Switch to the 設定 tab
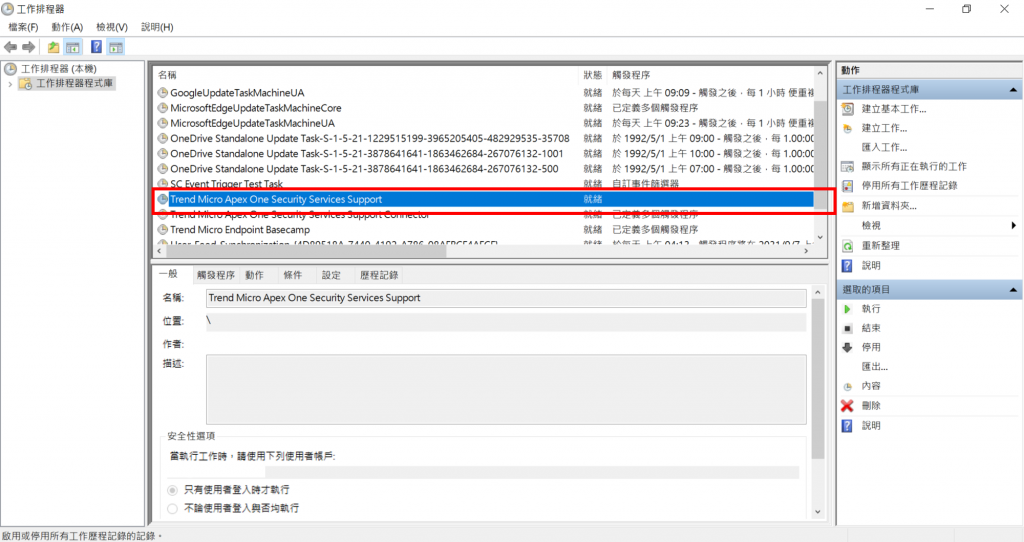The width and height of the screenshot is (1024, 542). point(331,275)
